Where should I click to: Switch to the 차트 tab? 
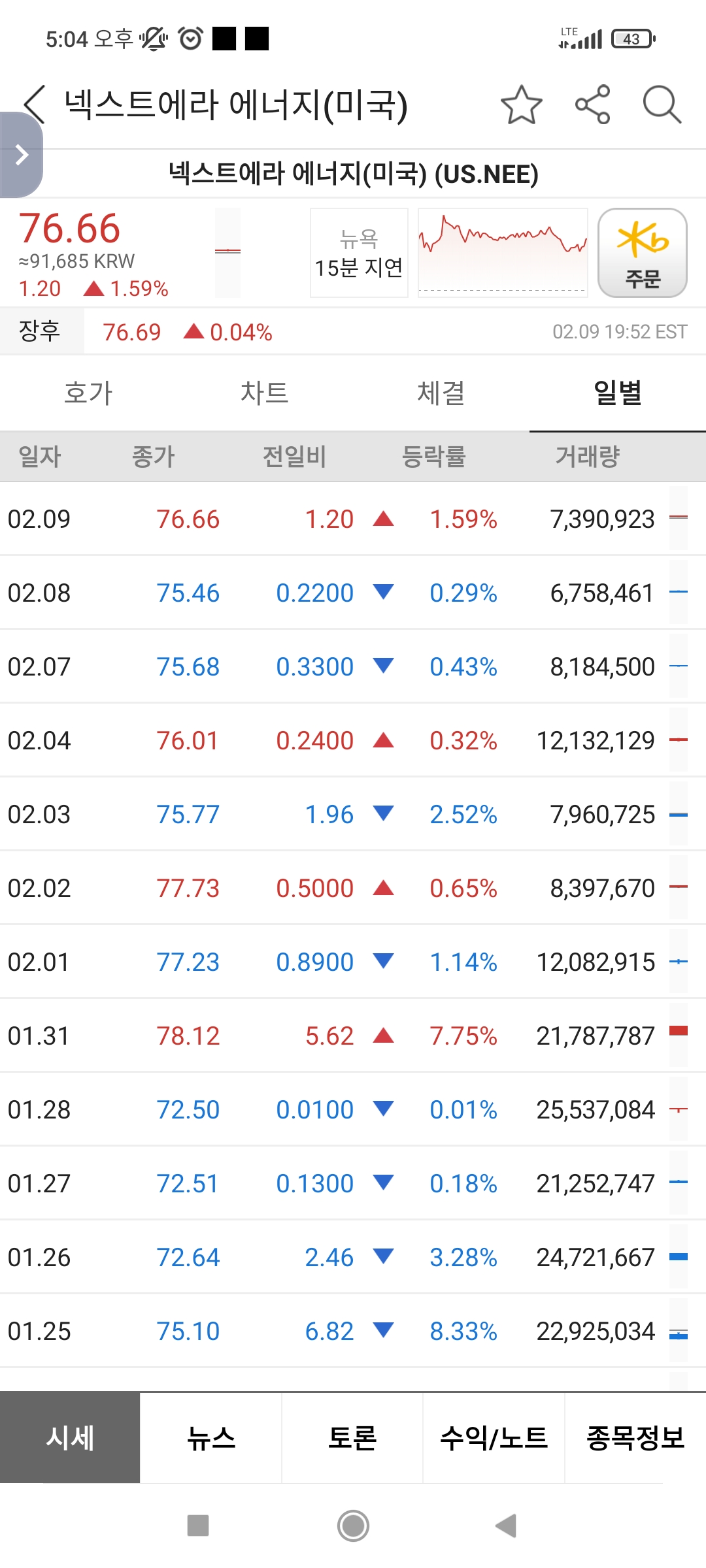click(265, 393)
